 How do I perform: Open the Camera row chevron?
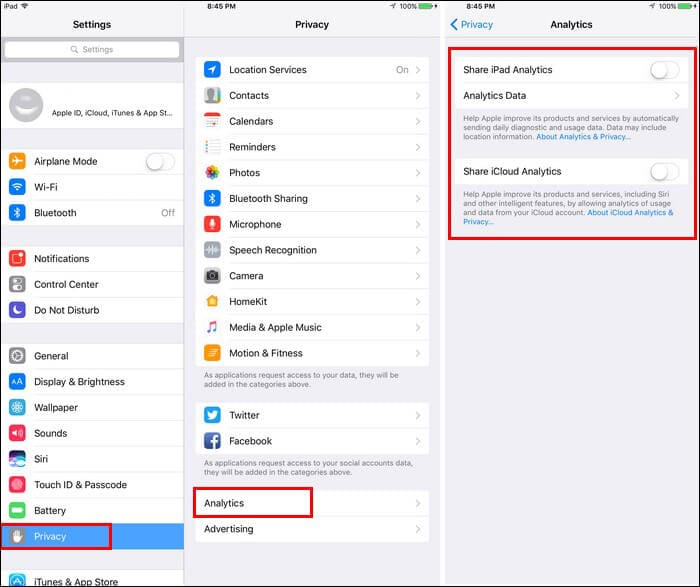tap(418, 276)
